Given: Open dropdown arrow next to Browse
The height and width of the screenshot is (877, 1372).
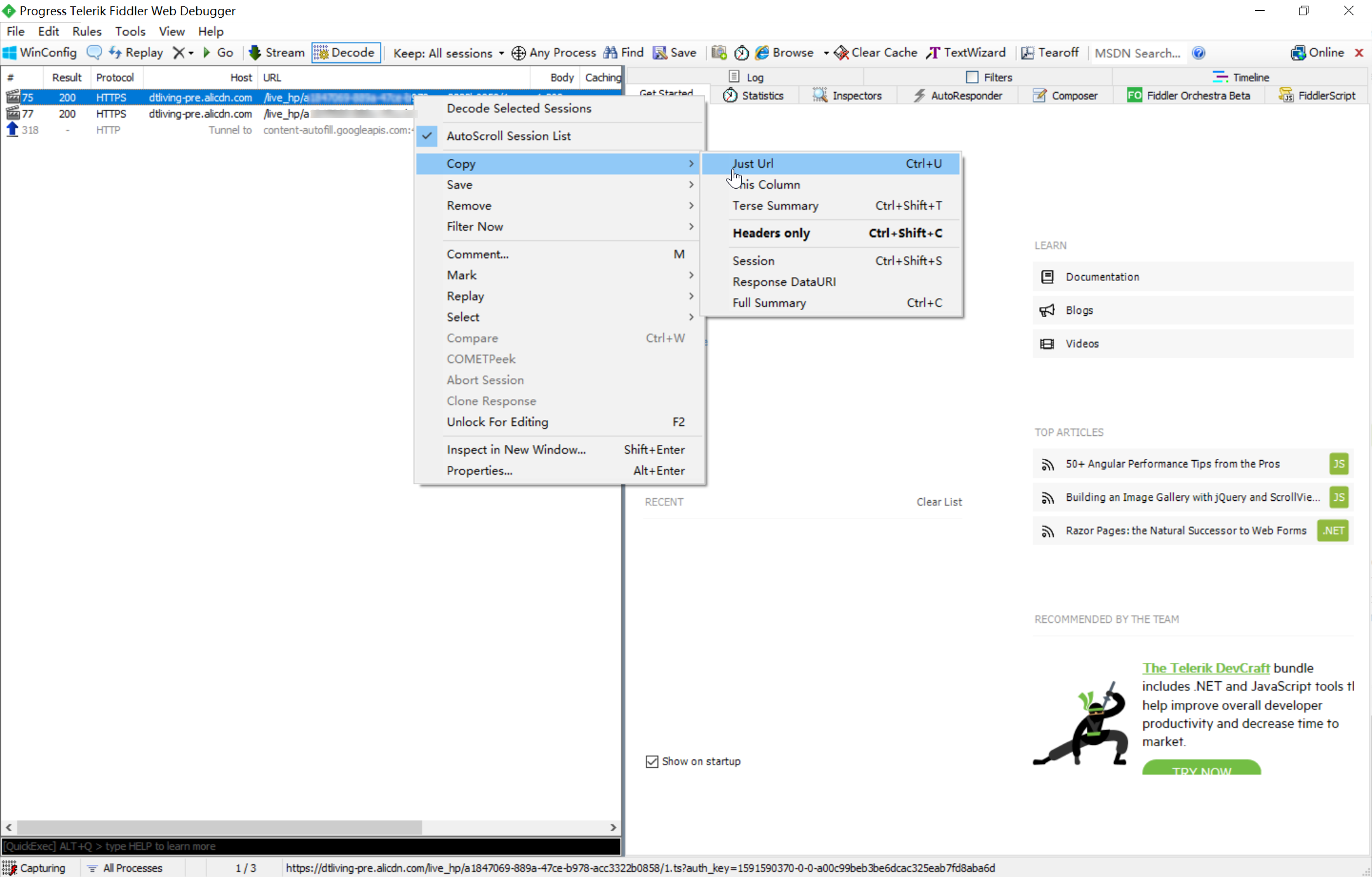Looking at the screenshot, I should [826, 53].
